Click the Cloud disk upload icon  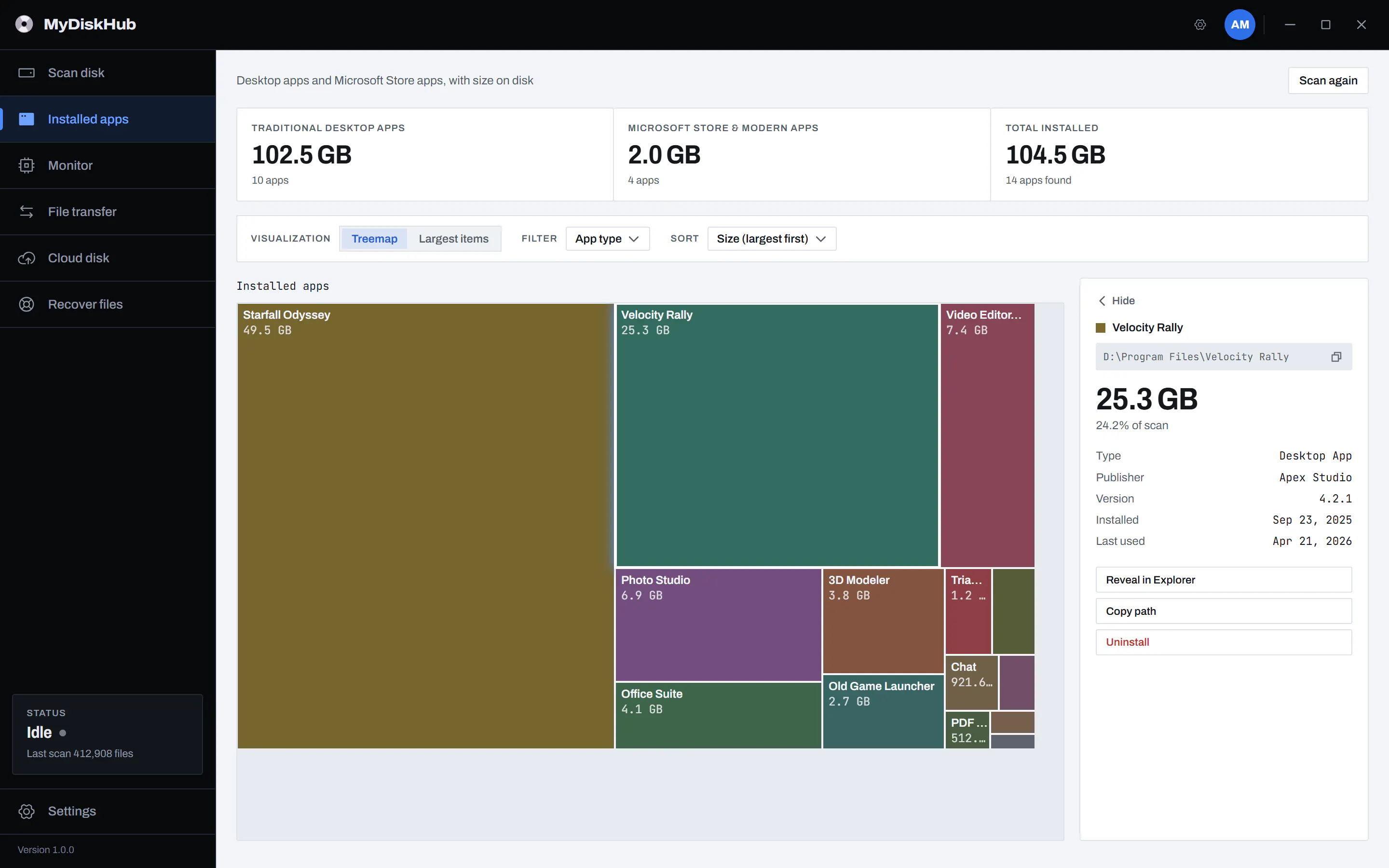(27, 258)
